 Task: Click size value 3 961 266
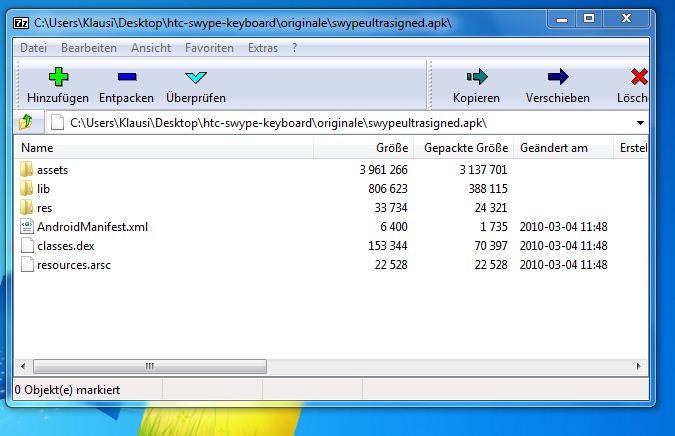384,170
